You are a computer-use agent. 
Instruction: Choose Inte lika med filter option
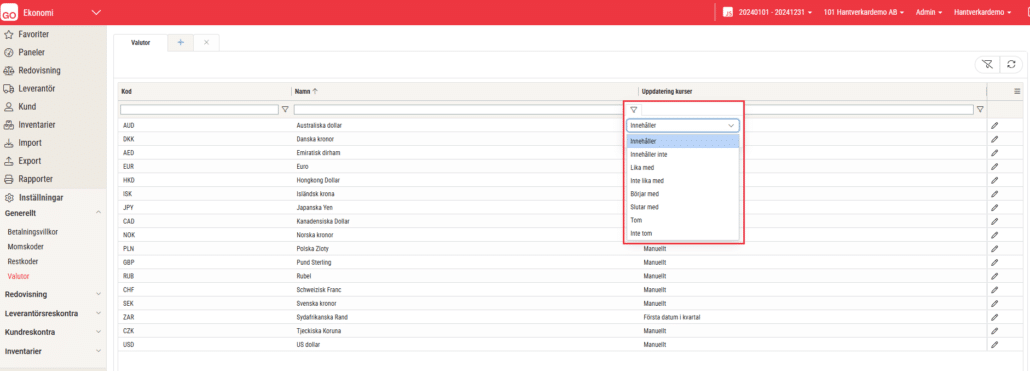[x=683, y=181]
